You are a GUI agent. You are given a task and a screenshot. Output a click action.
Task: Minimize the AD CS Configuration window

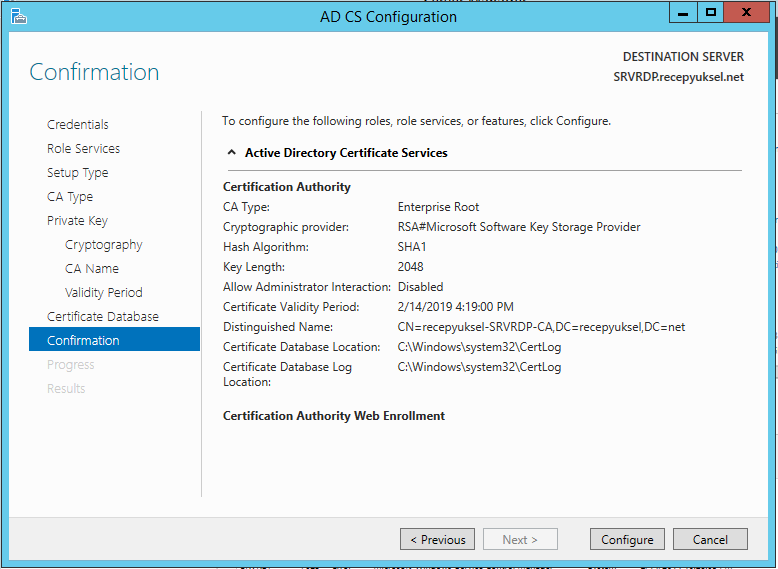pos(683,13)
